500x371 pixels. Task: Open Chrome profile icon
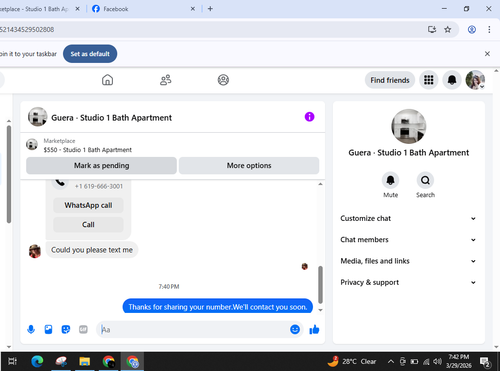tap(472, 30)
